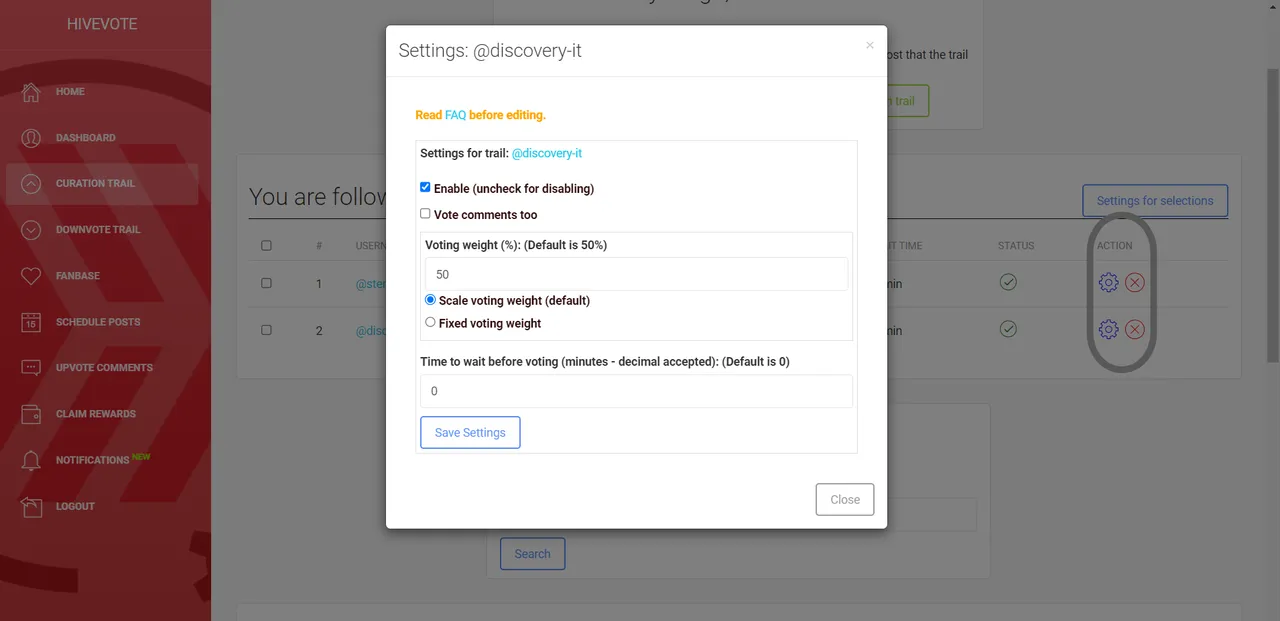This screenshot has height=621, width=1280.
Task: Click the Home icon in sidebar
Action: (31, 92)
